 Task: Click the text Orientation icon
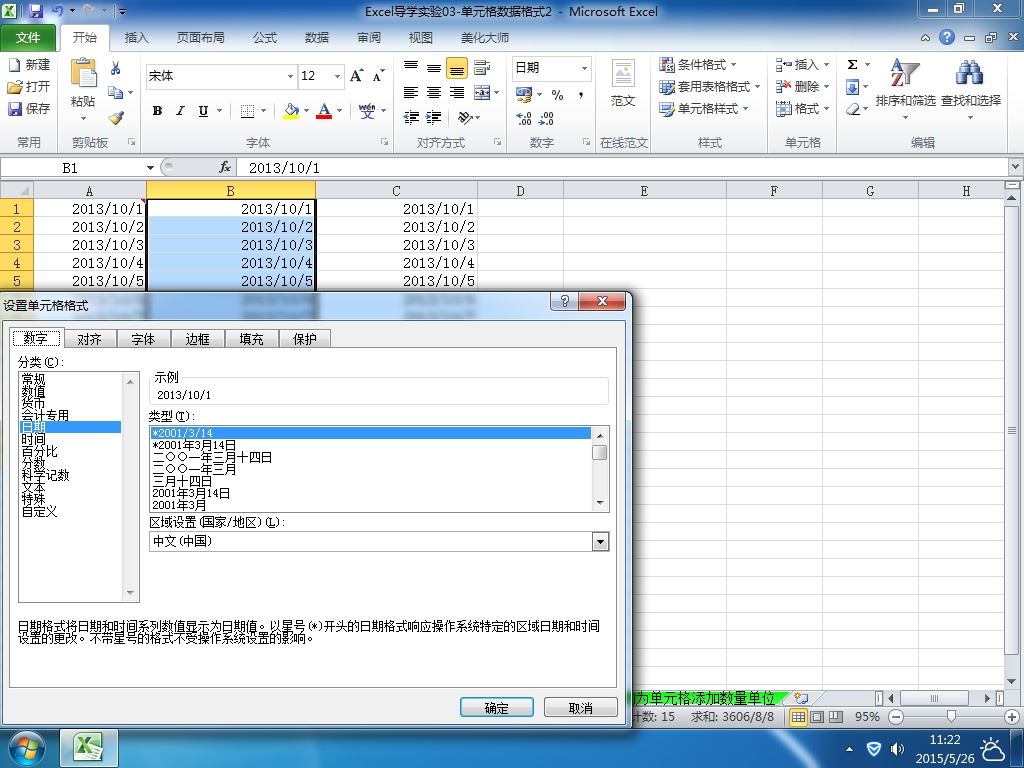464,118
